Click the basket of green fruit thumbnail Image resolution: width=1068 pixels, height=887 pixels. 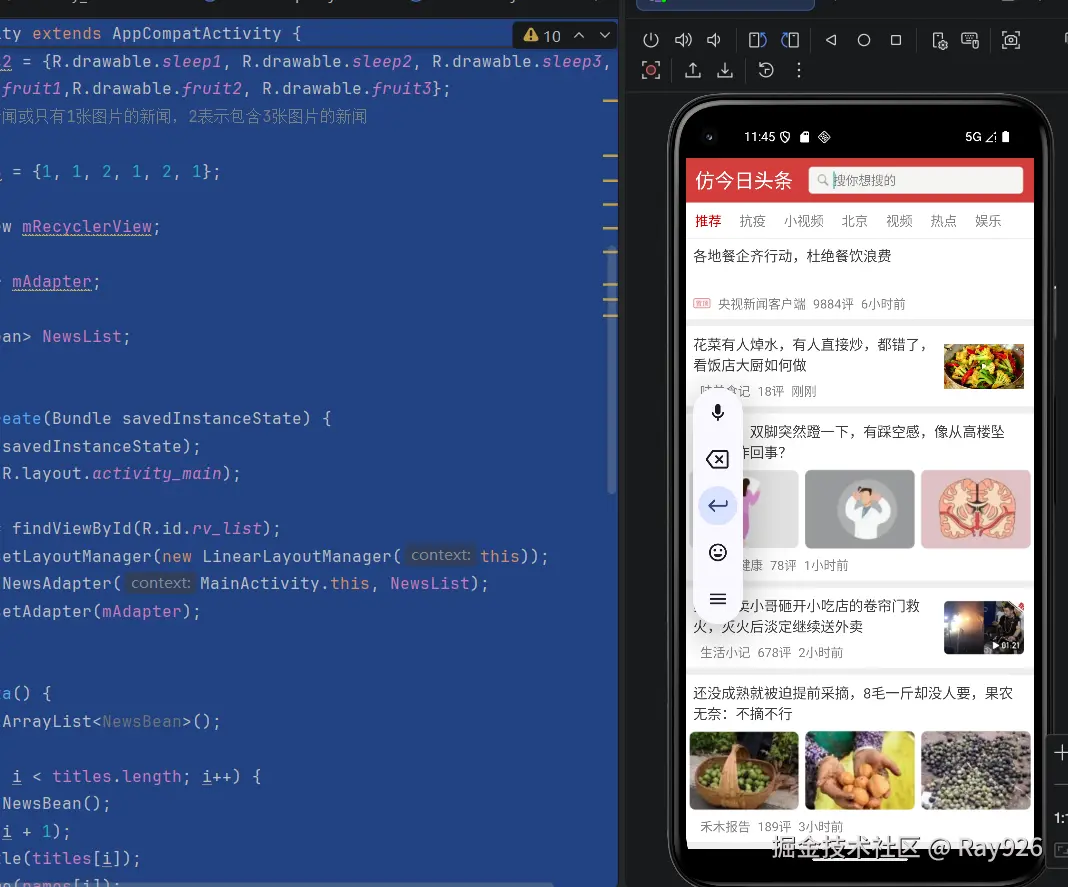click(x=744, y=771)
